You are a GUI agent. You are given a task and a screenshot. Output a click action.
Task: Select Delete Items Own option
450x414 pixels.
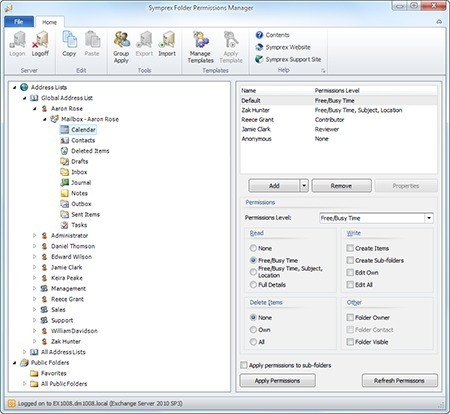(253, 330)
